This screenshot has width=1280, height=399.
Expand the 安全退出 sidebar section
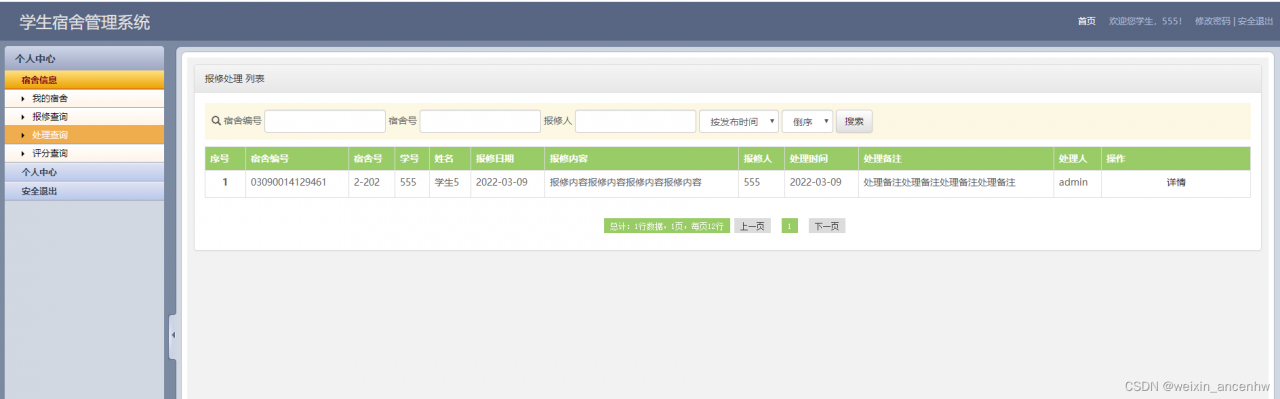point(84,191)
